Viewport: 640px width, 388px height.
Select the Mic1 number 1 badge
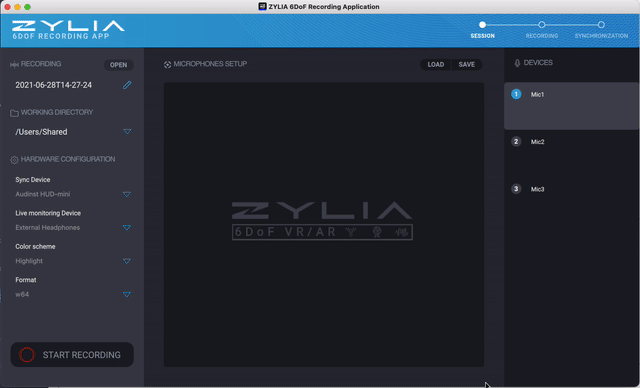coord(516,94)
